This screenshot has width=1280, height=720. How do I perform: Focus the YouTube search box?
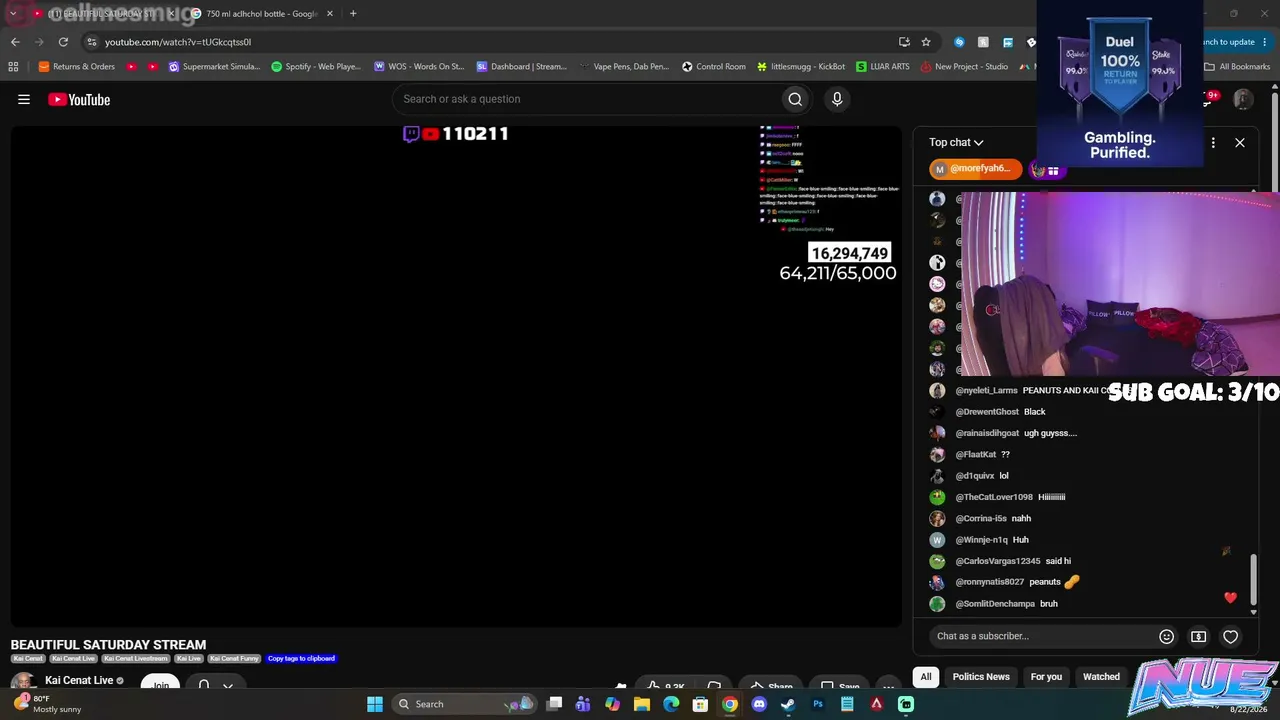tap(587, 99)
